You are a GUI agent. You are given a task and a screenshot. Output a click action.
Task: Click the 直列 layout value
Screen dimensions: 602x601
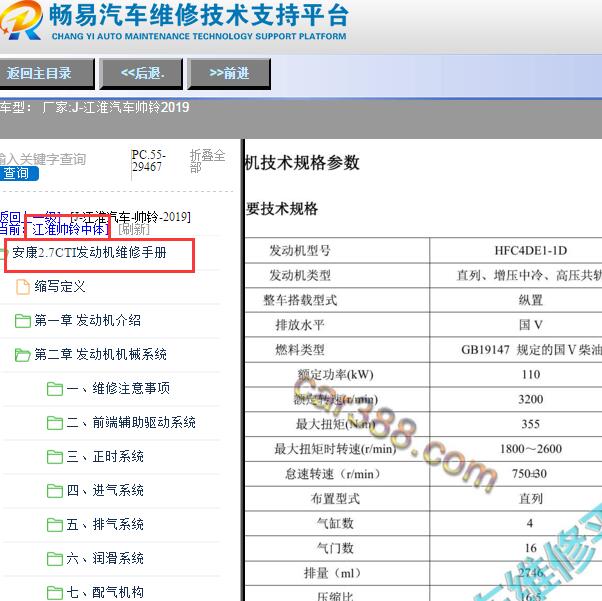pyautogui.click(x=531, y=498)
